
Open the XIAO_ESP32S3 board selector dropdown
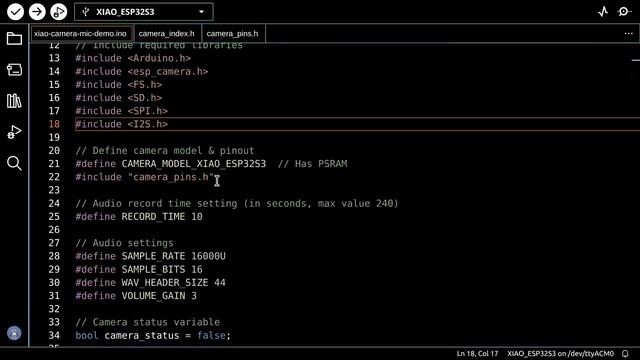pyautogui.click(x=144, y=12)
